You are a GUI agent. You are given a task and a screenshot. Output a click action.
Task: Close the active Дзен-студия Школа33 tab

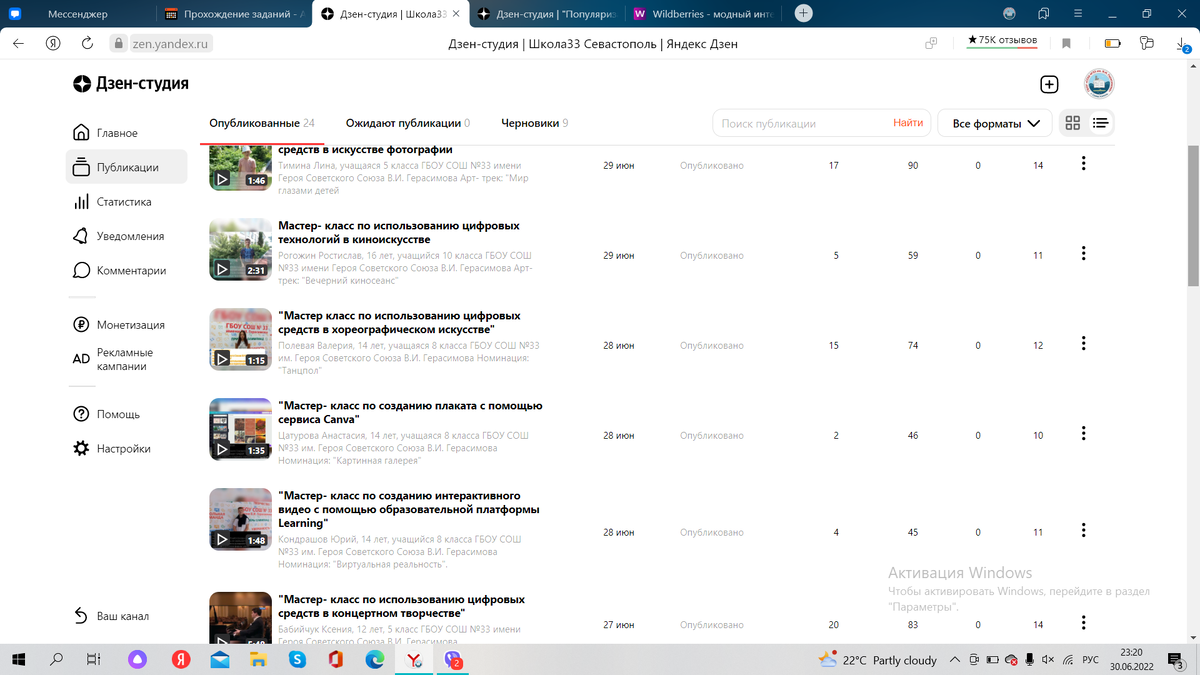click(x=454, y=14)
